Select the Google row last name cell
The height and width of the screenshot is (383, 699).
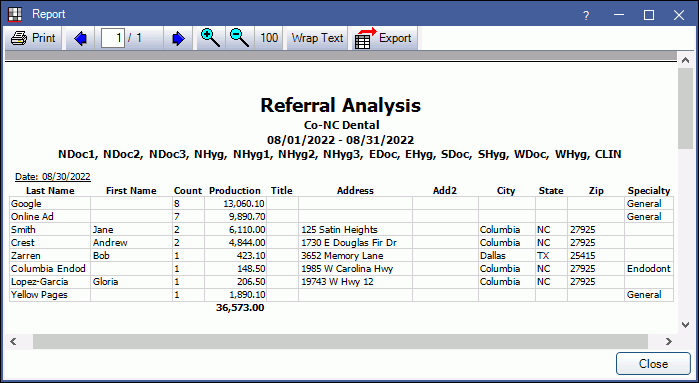coord(50,204)
